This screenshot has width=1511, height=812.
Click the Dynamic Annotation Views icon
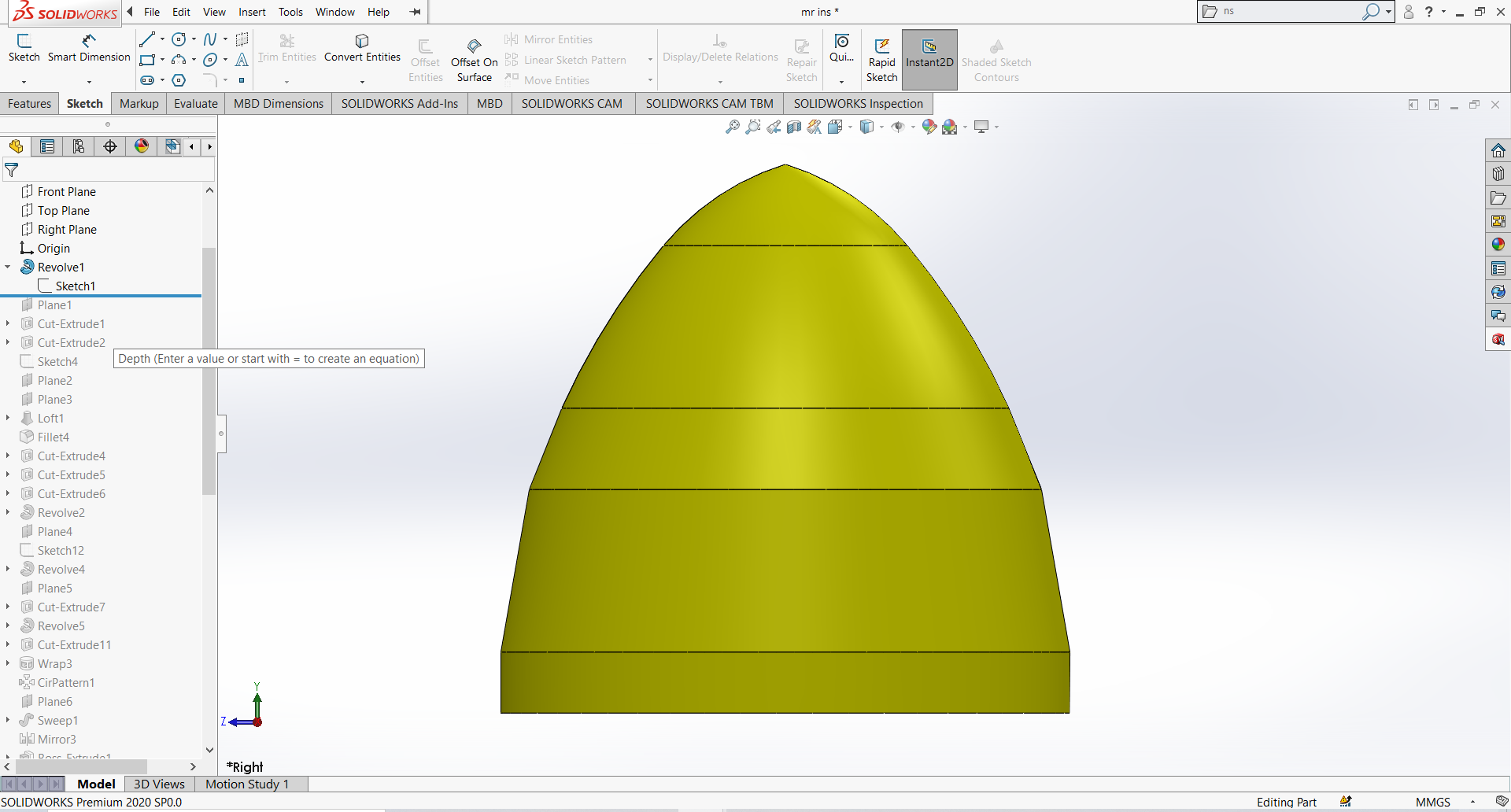815,127
